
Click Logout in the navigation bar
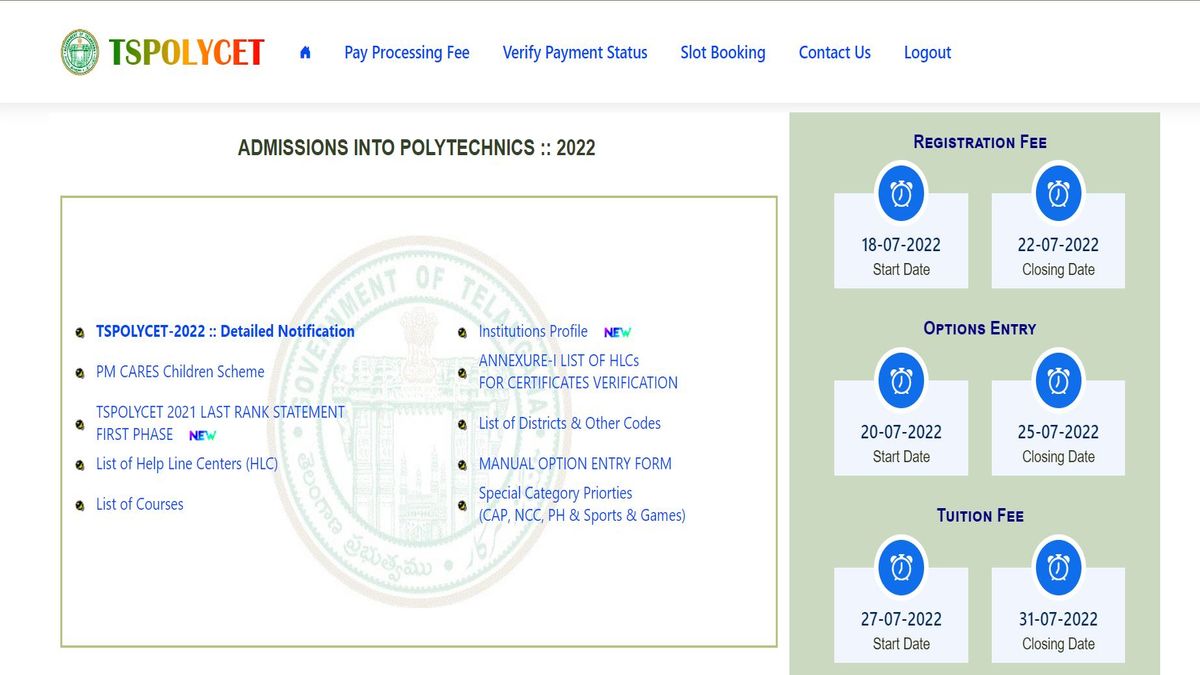pos(926,52)
